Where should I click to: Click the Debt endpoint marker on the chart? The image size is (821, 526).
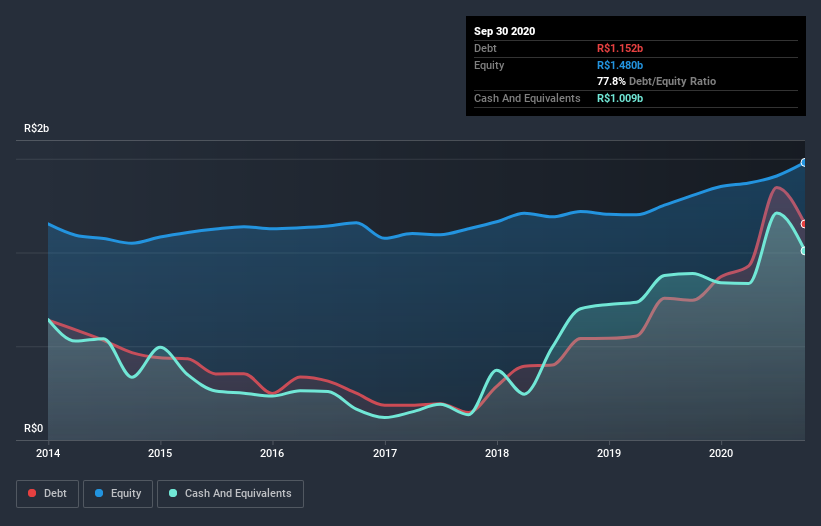coord(804,224)
